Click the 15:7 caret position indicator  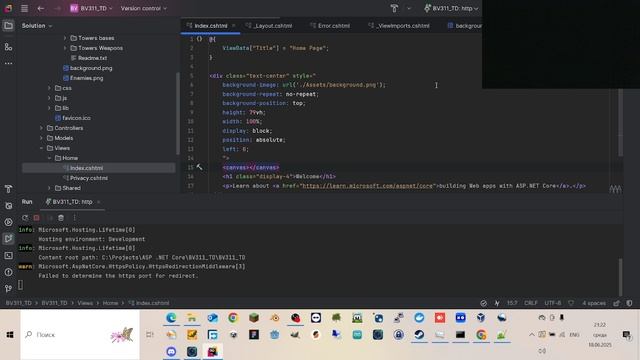(x=512, y=303)
